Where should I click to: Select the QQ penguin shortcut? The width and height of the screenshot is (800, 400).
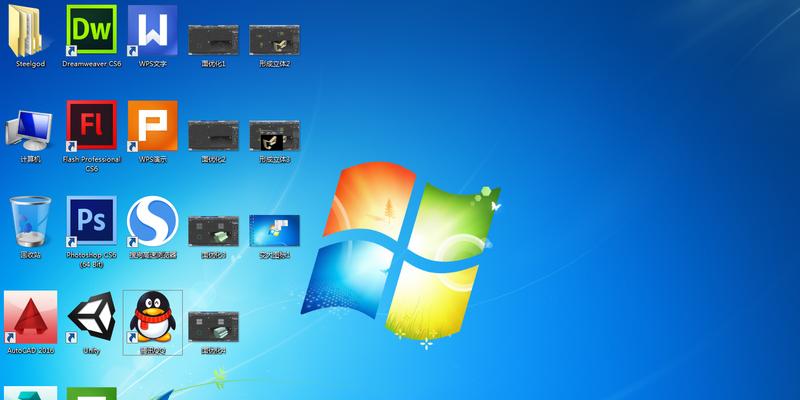pyautogui.click(x=153, y=317)
